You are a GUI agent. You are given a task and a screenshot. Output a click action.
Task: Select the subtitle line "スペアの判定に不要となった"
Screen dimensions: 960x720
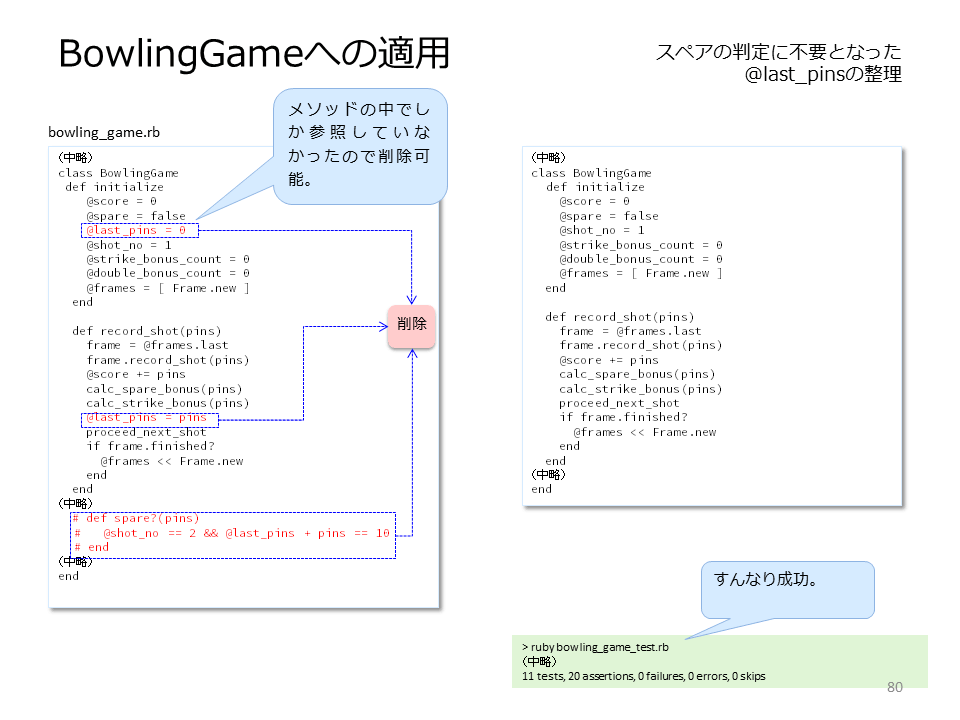(x=778, y=52)
